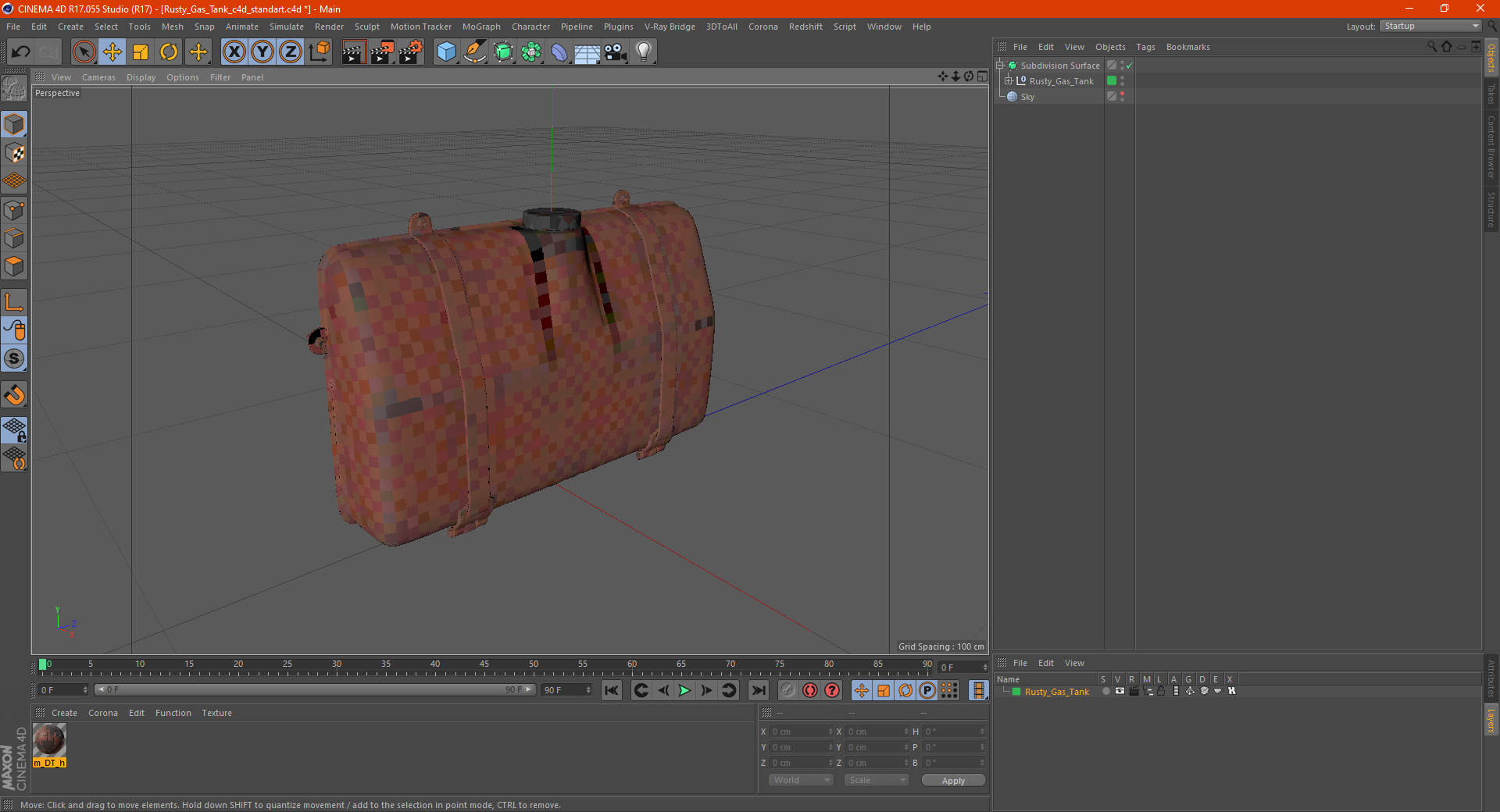Toggle Rusty_Gas_Tank layer View icon
The width and height of the screenshot is (1500, 812).
click(x=1120, y=691)
